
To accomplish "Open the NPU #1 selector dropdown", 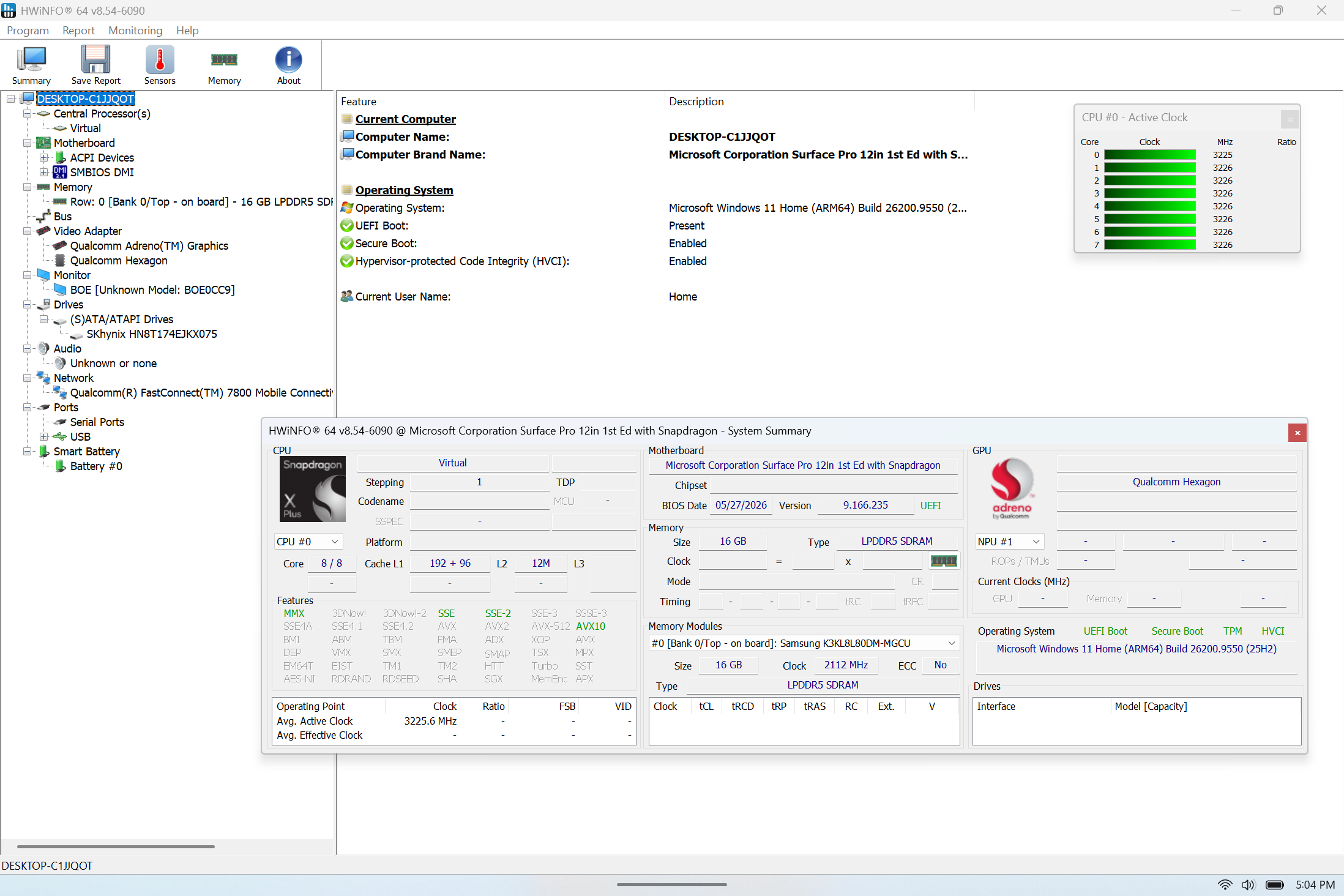I will [x=1009, y=542].
